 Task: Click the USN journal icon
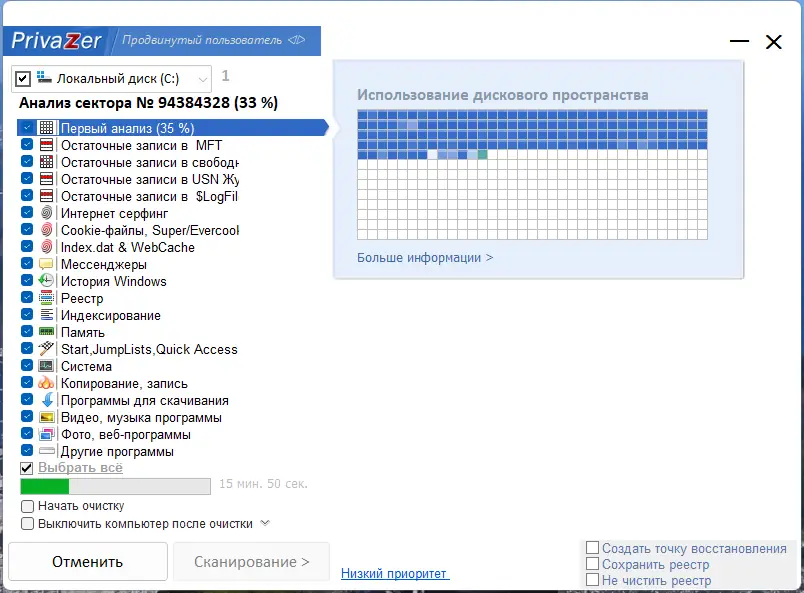pyautogui.click(x=46, y=179)
